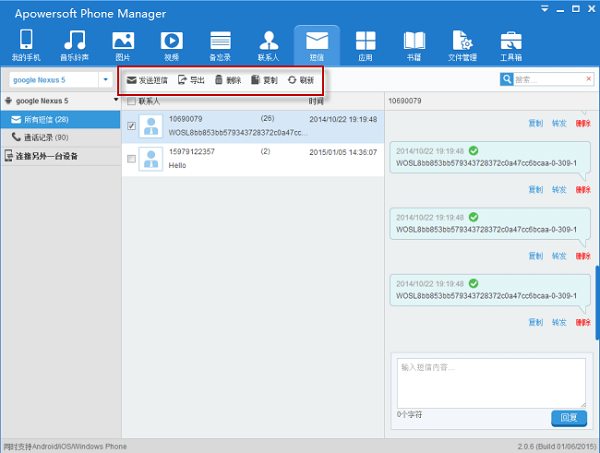
Task: Uncheck the 10690079 conversation checkbox
Action: point(132,125)
